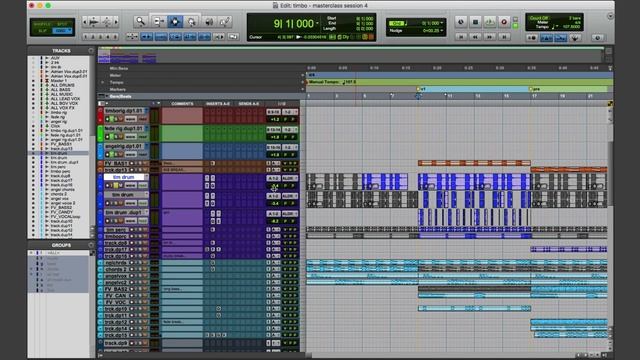
Task: Click the Fast Forward transport button
Action: (489, 37)
